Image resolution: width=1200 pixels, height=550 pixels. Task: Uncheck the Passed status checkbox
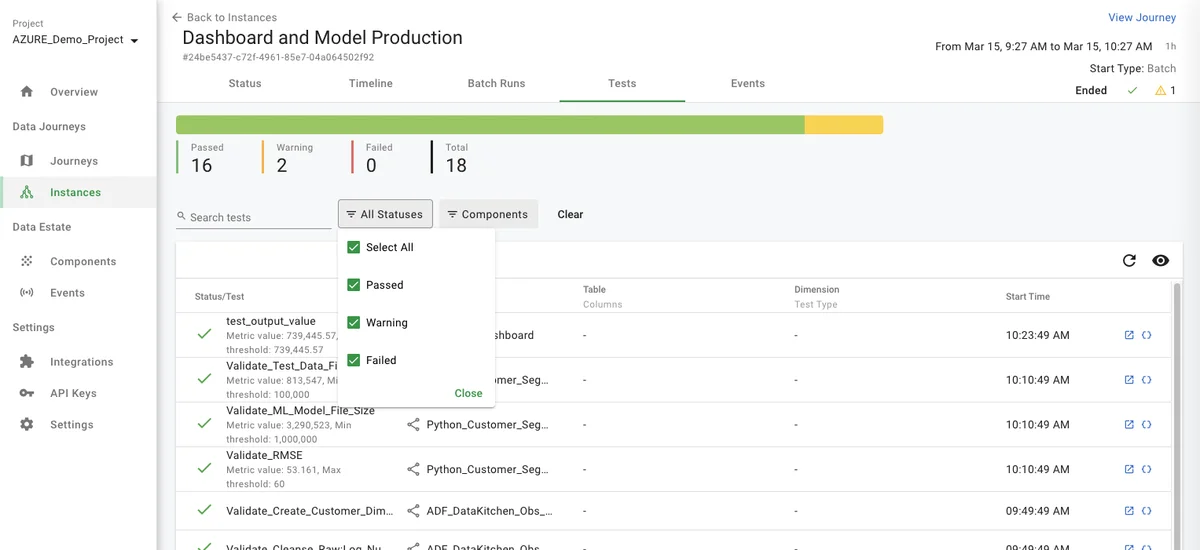[353, 285]
